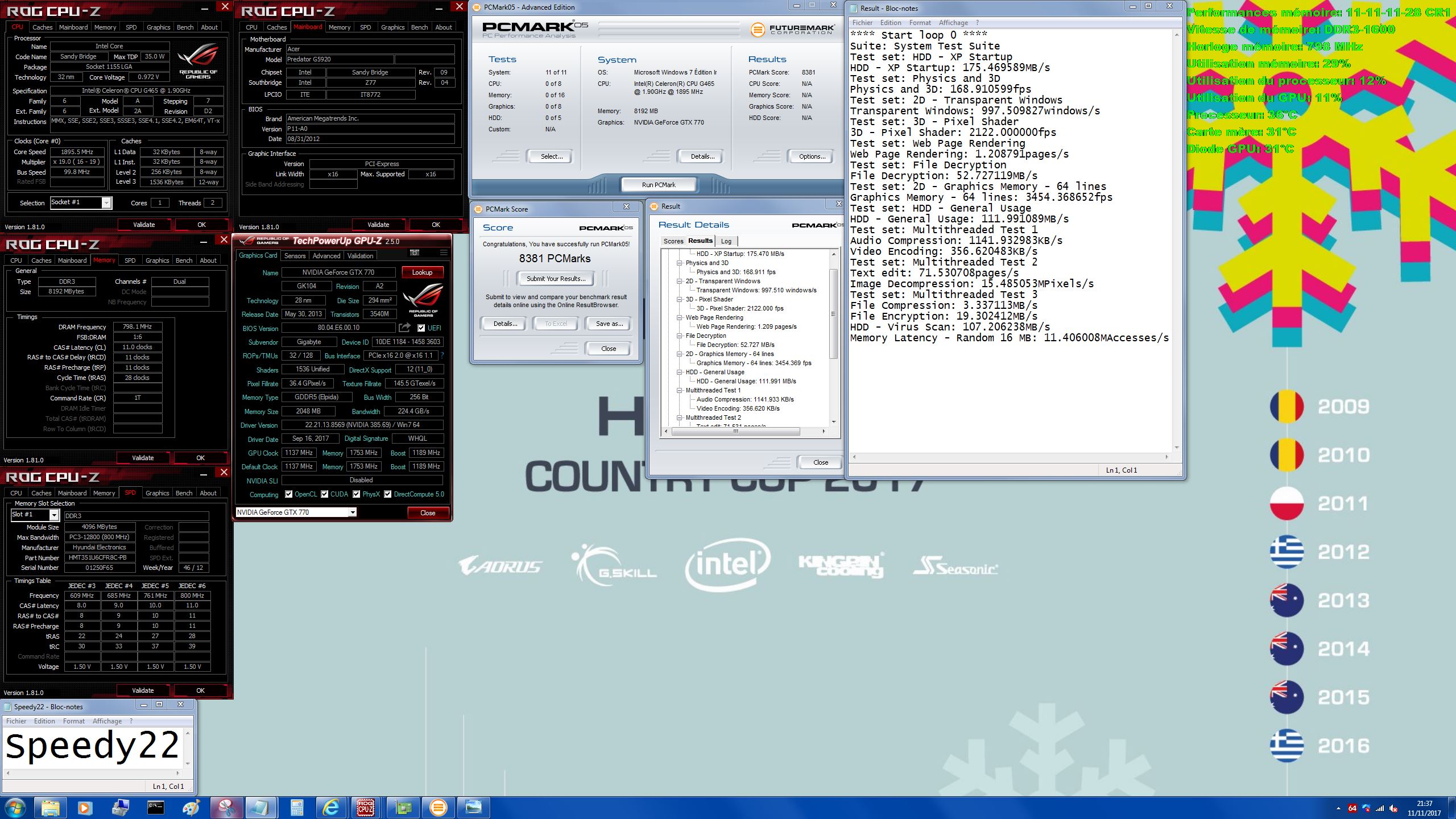This screenshot has width=1456, height=819.
Task: Open the Advanced tab in GPU-Z
Action: point(326,256)
